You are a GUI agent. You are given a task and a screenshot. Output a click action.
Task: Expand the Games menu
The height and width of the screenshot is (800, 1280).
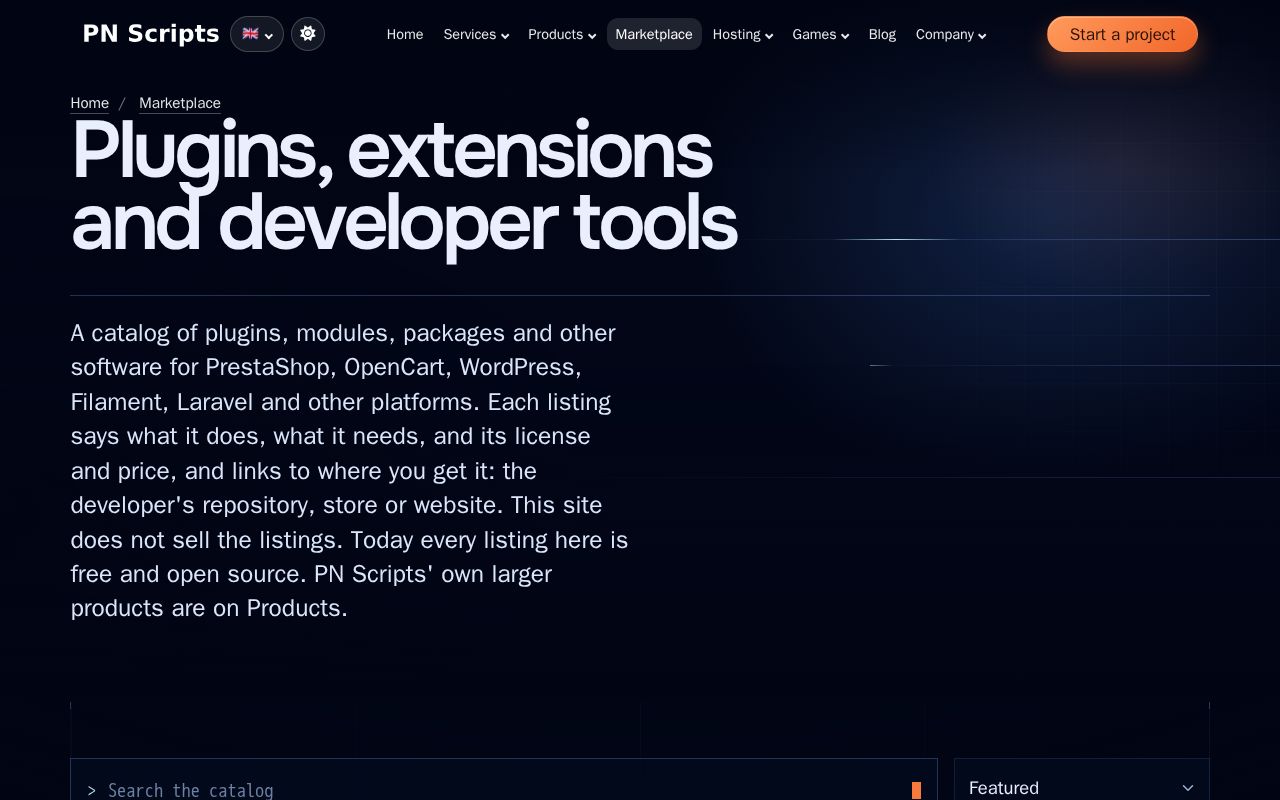(x=821, y=34)
